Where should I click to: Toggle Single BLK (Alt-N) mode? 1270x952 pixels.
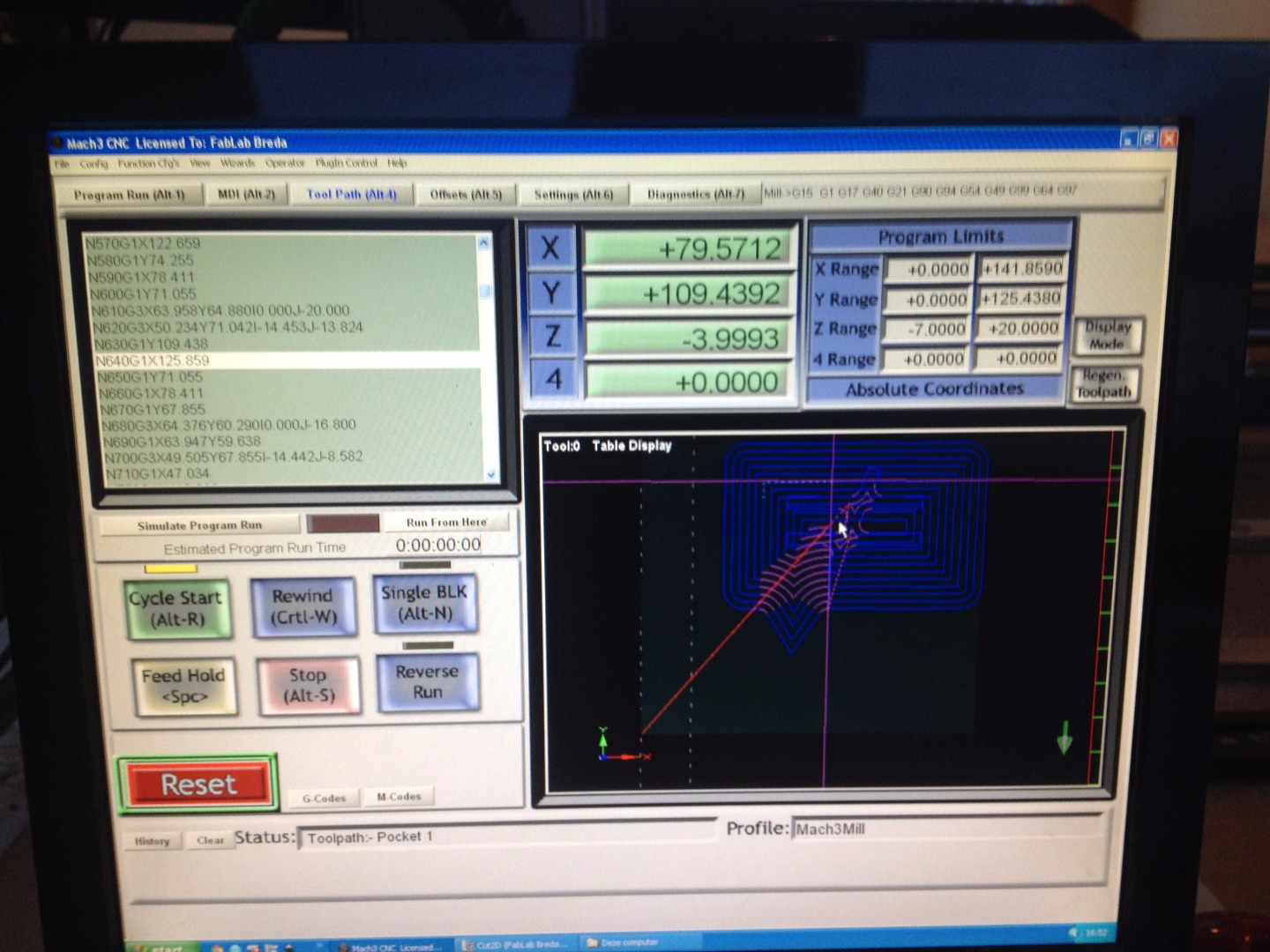(425, 603)
